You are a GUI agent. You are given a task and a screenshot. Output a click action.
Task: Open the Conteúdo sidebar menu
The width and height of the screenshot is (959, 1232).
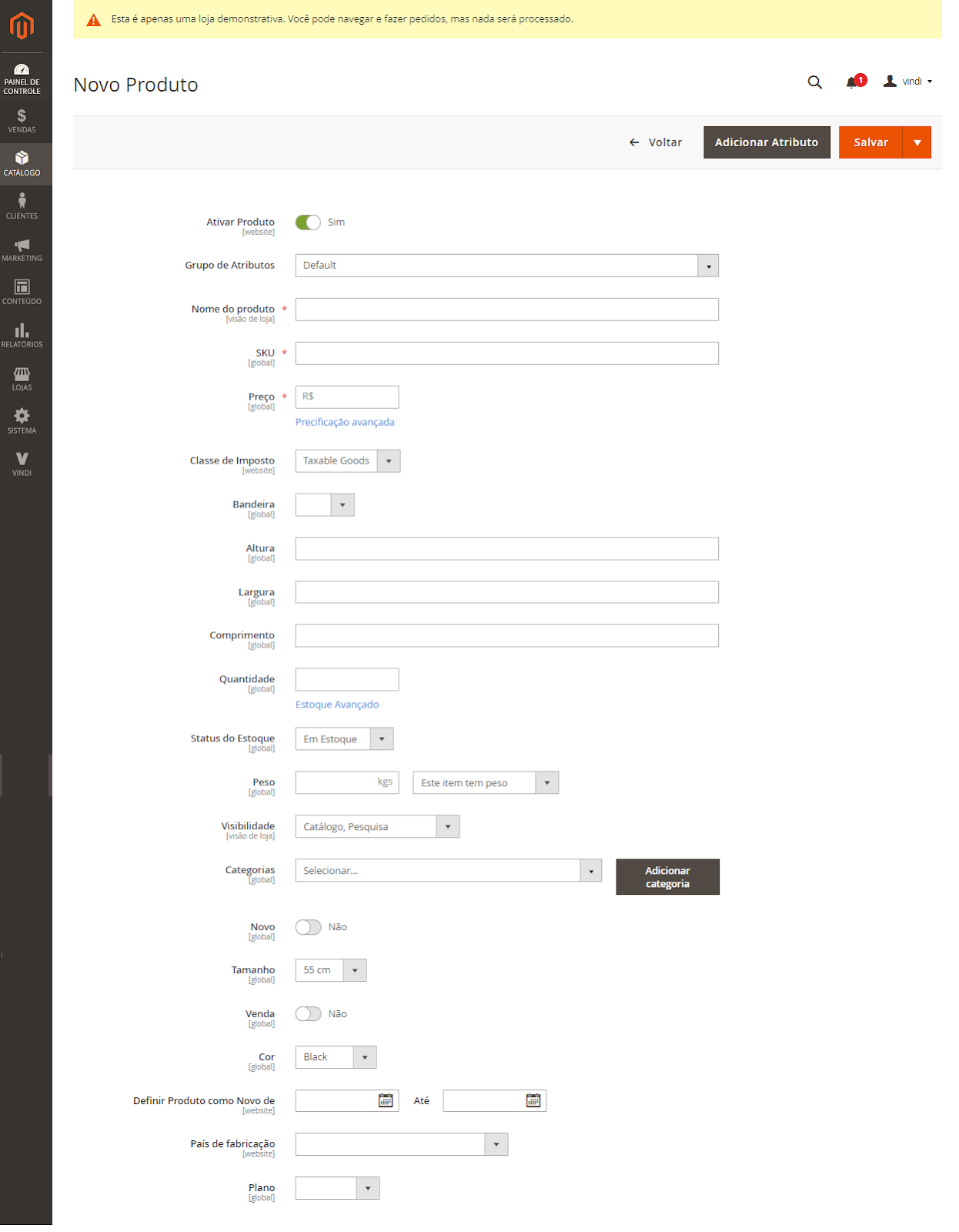click(x=22, y=293)
